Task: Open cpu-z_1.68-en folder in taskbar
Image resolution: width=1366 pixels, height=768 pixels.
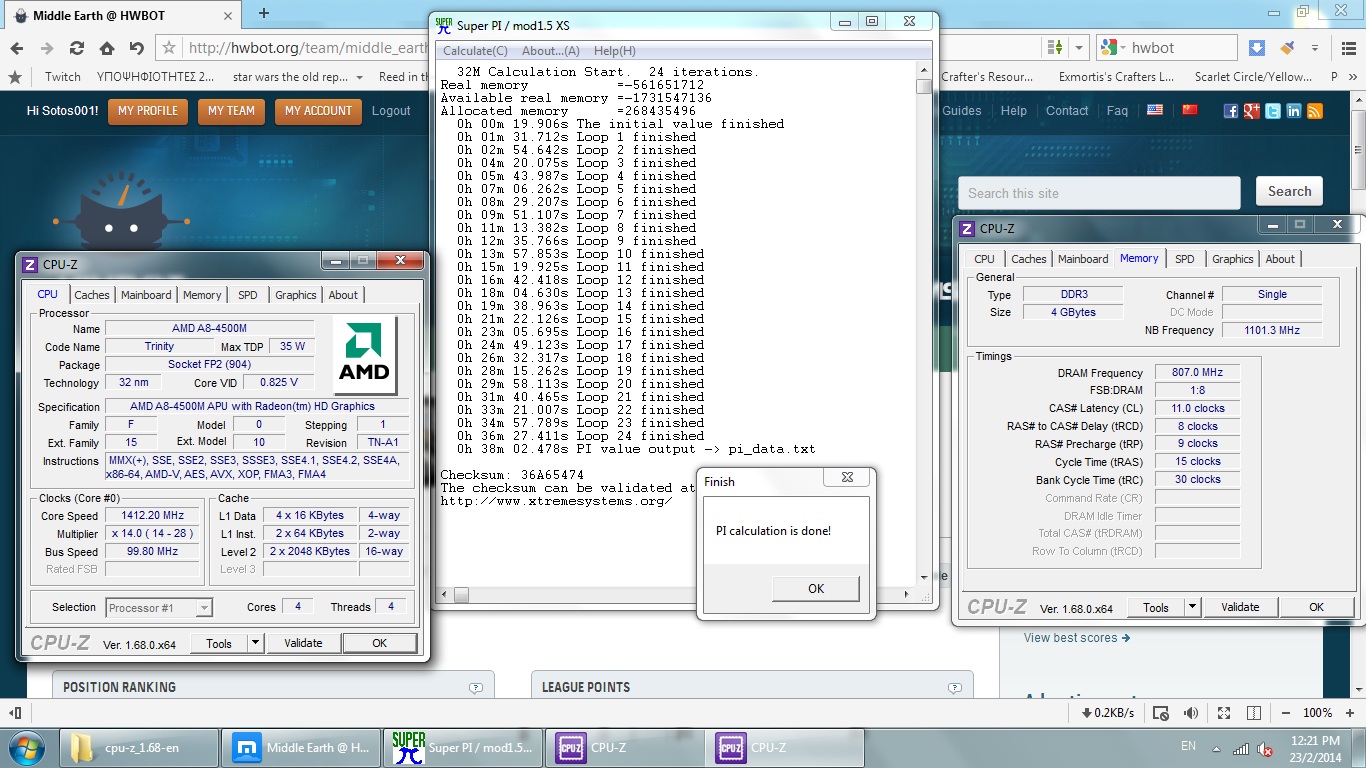Action: click(140, 747)
